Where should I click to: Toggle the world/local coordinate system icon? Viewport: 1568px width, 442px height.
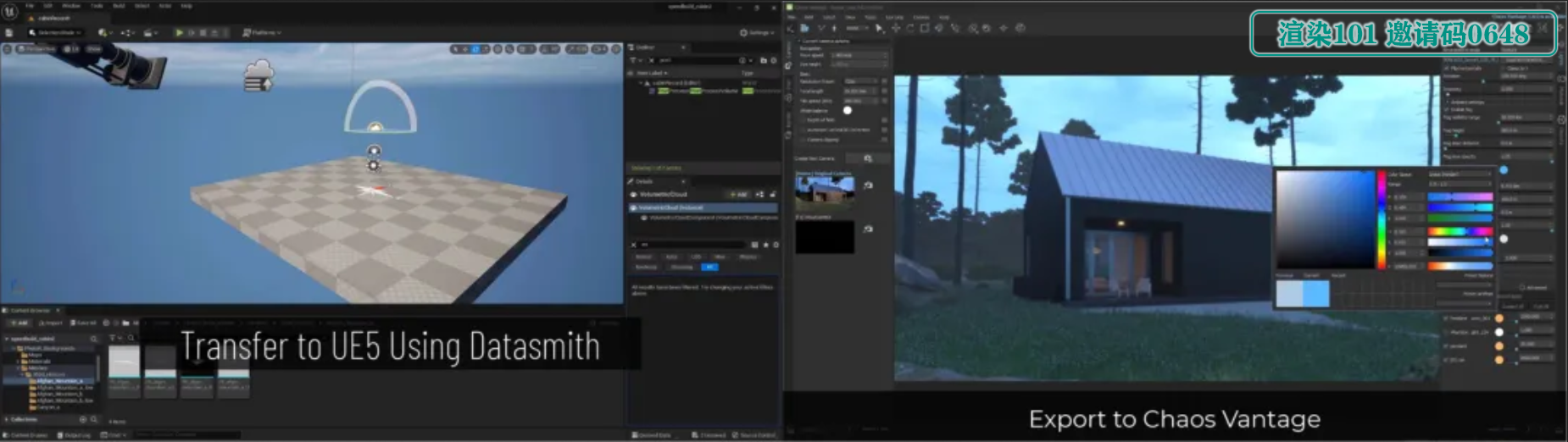pyautogui.click(x=498, y=49)
